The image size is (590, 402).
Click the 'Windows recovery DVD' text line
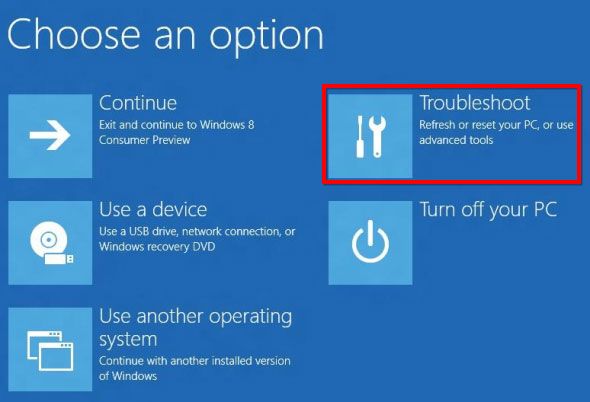157,247
